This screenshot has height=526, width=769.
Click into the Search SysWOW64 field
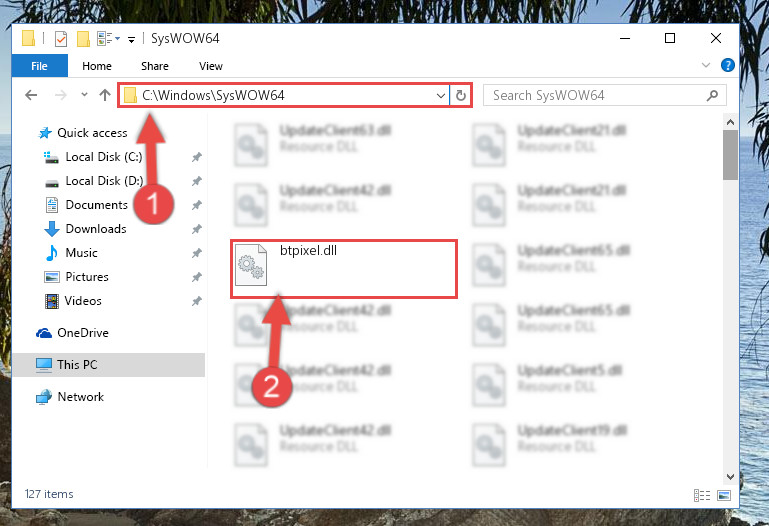coord(604,95)
